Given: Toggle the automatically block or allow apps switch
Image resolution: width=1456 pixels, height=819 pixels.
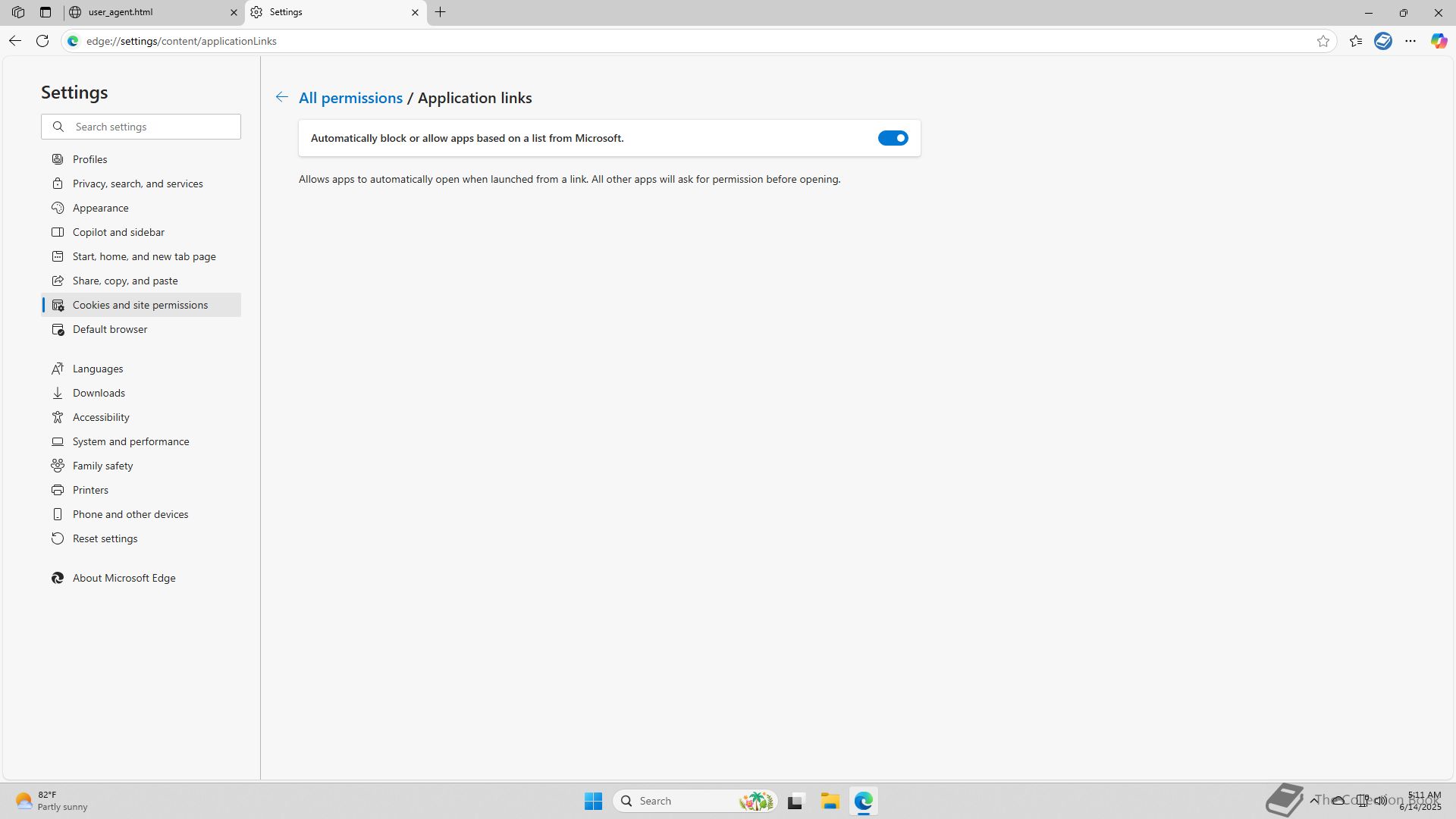Looking at the screenshot, I should click(893, 138).
